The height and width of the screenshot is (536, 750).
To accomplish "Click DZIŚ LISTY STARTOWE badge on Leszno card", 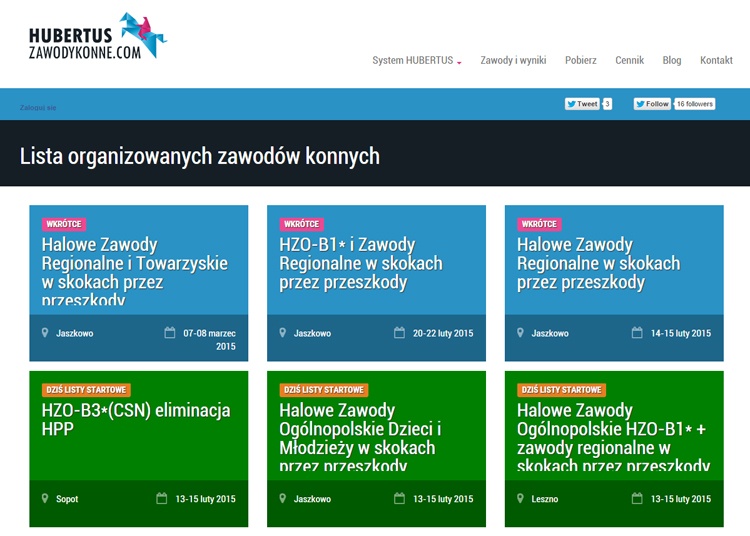I will [x=562, y=390].
